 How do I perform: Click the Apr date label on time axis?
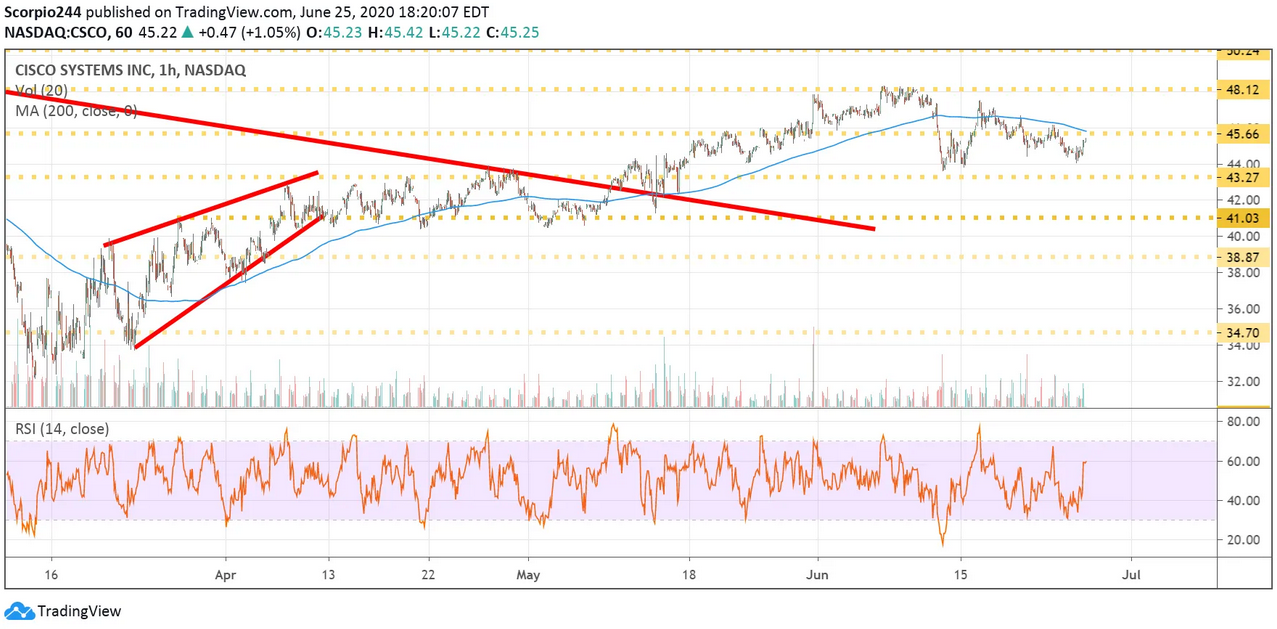[225, 576]
